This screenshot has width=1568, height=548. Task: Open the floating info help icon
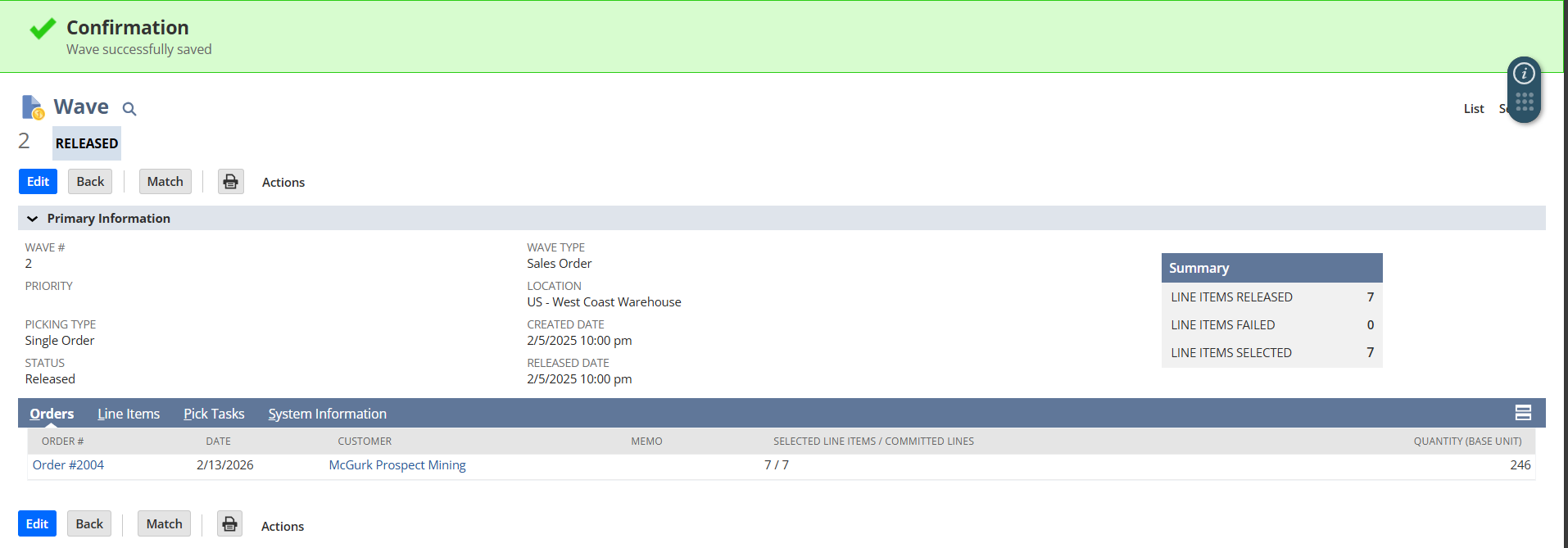[x=1524, y=74]
